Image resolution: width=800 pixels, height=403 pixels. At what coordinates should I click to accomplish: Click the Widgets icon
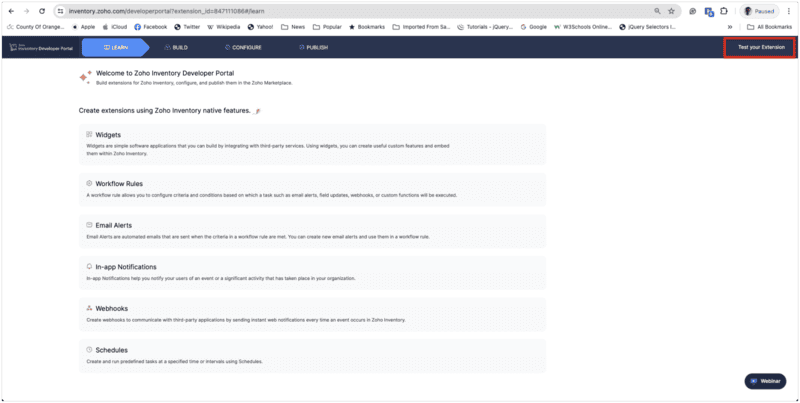(x=89, y=134)
